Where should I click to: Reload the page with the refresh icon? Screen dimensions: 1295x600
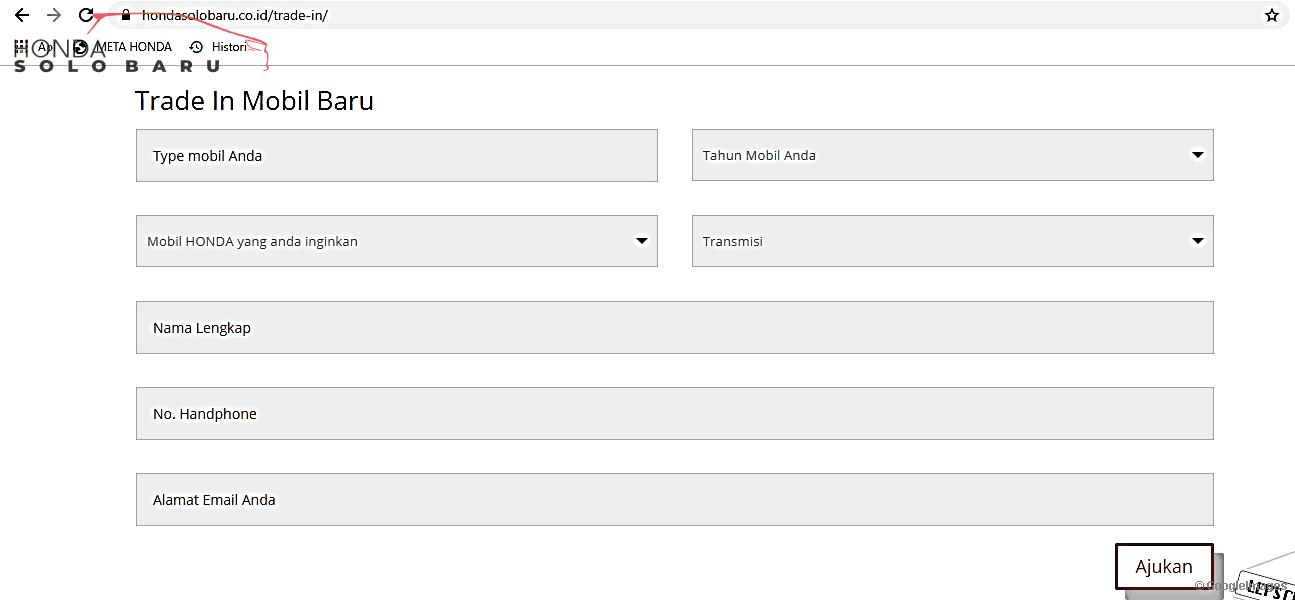(86, 15)
